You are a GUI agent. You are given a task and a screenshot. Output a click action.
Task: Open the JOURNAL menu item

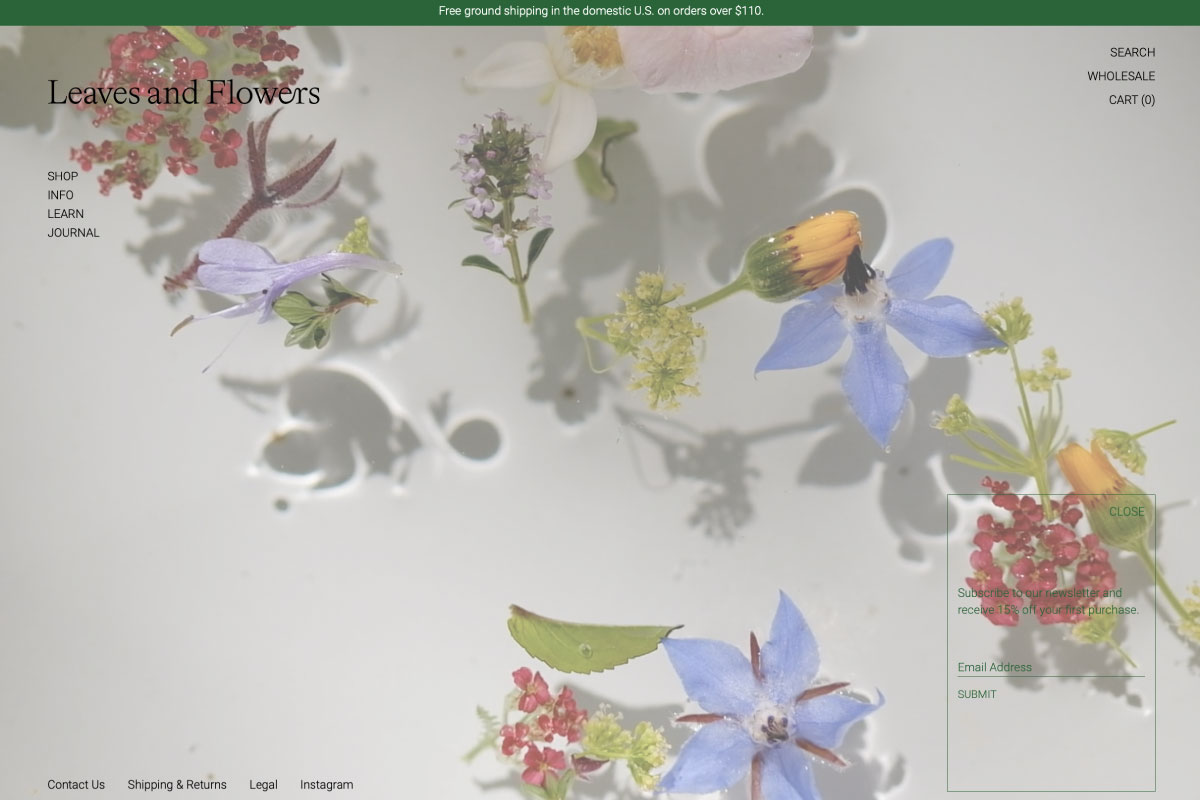(x=74, y=233)
